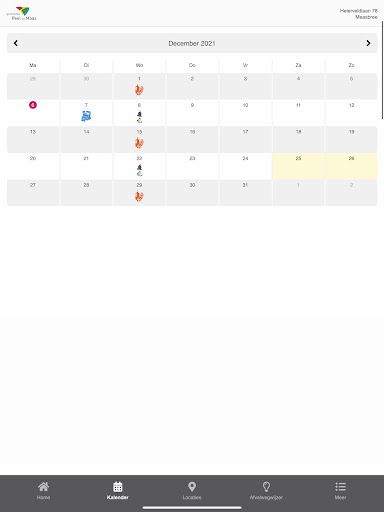Tap the orange waste icon on December 1
This screenshot has height=512, width=384.
click(x=139, y=90)
